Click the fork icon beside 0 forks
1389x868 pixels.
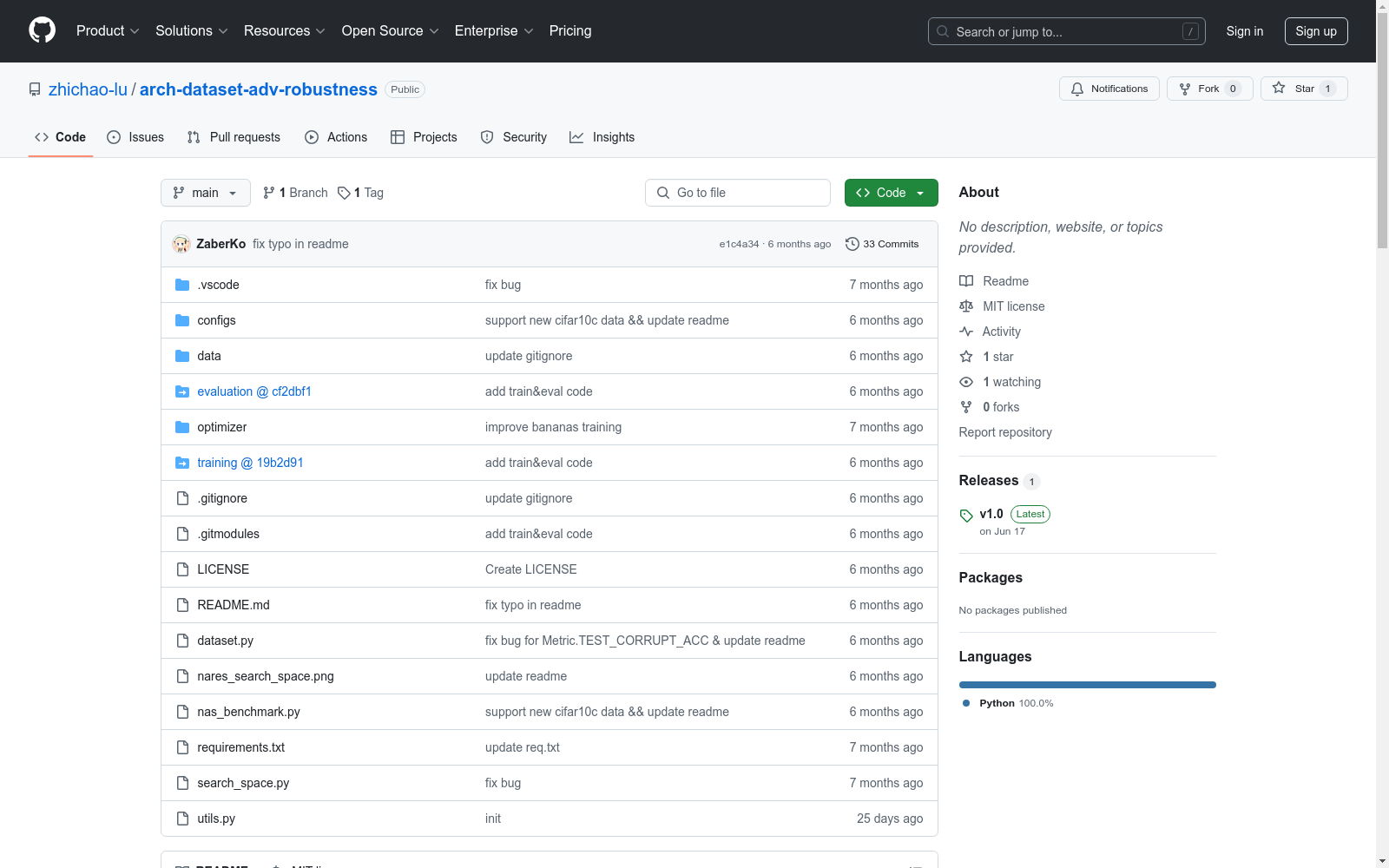click(966, 407)
